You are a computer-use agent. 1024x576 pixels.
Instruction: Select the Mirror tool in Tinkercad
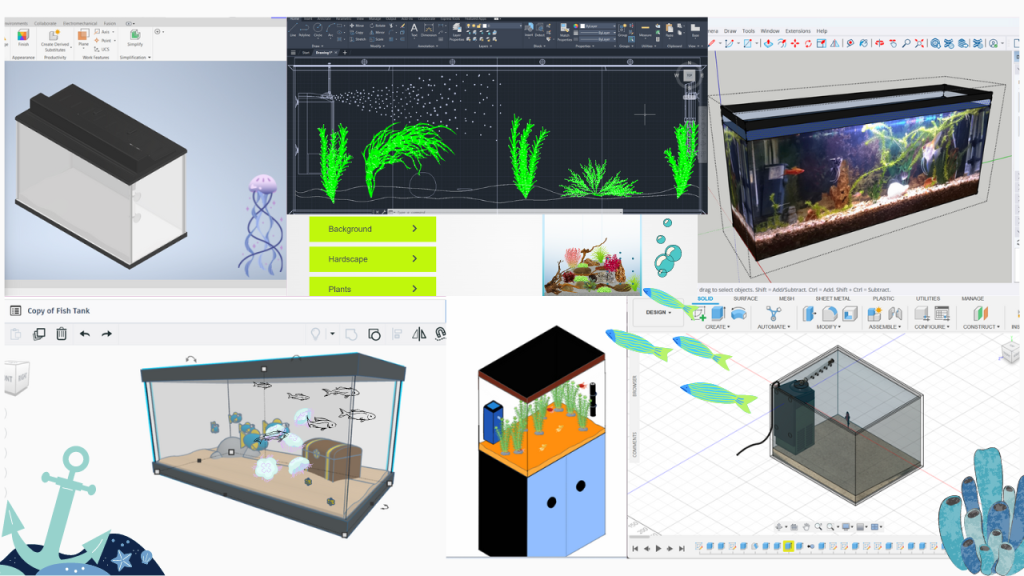418,334
